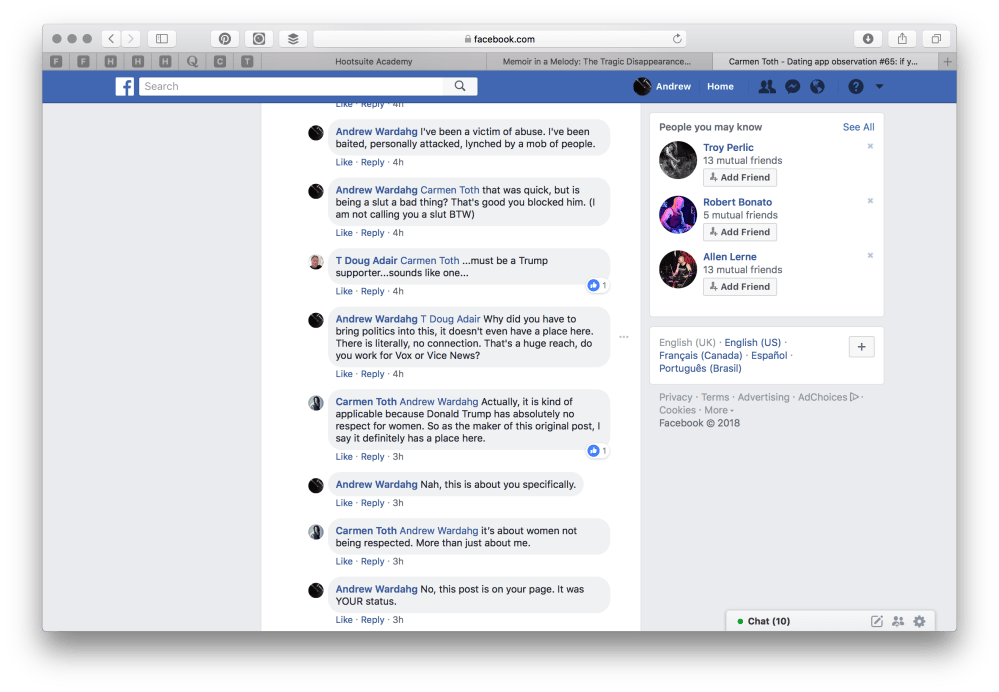Switch to the Hootsuite Academy tab
Screen dimensions: 999x692
(x=372, y=61)
